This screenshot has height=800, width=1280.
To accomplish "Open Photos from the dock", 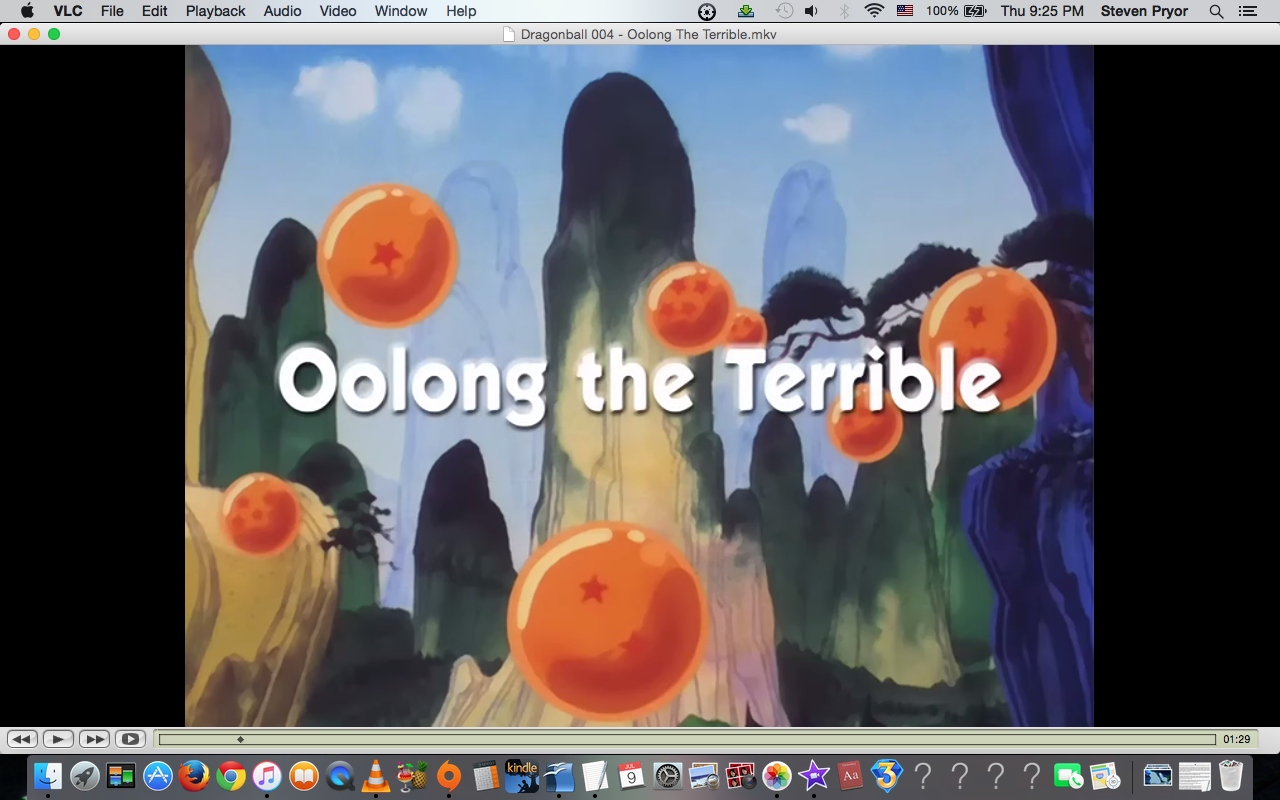I will [777, 775].
